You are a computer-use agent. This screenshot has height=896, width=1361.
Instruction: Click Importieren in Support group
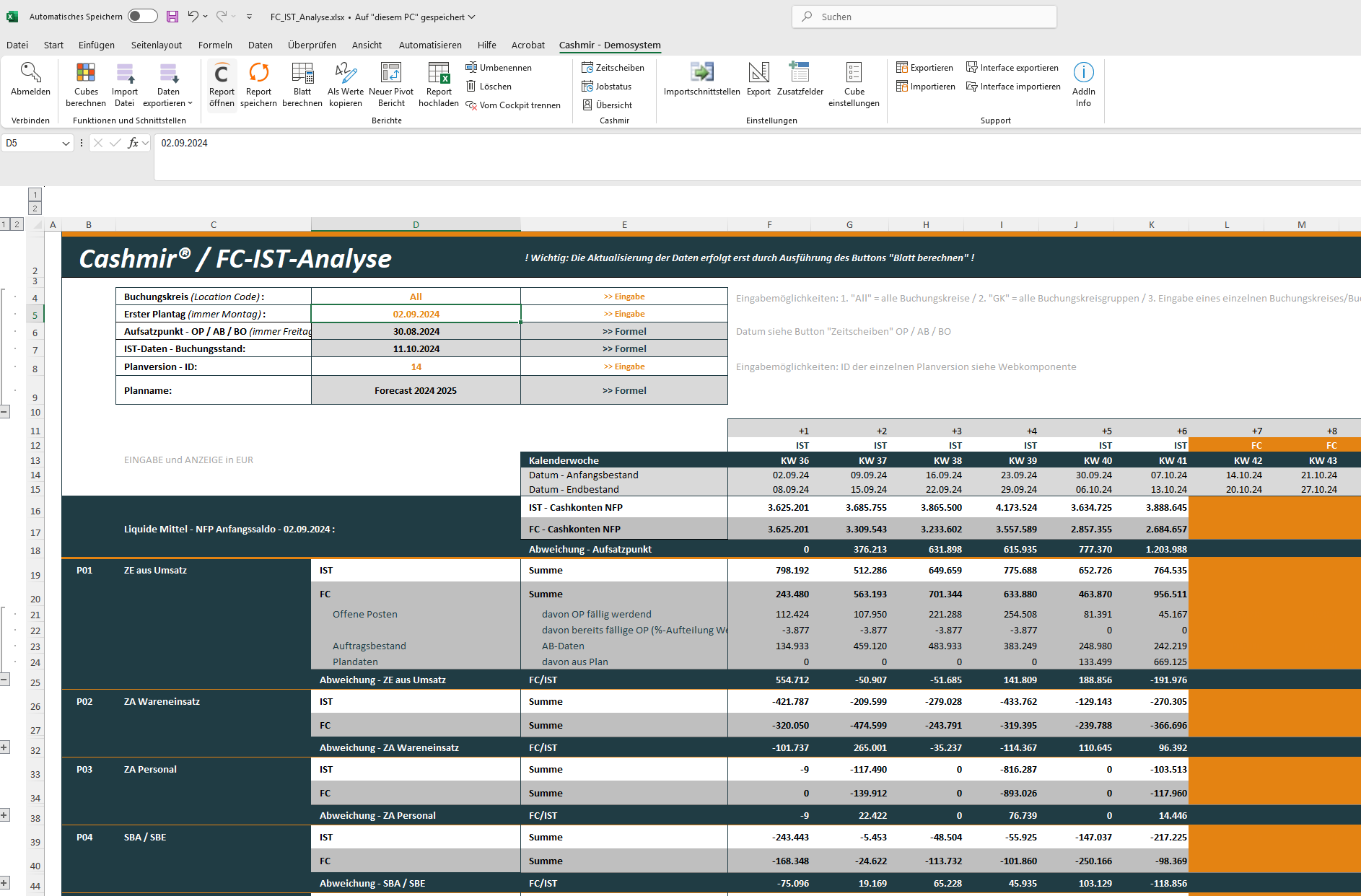coord(926,87)
